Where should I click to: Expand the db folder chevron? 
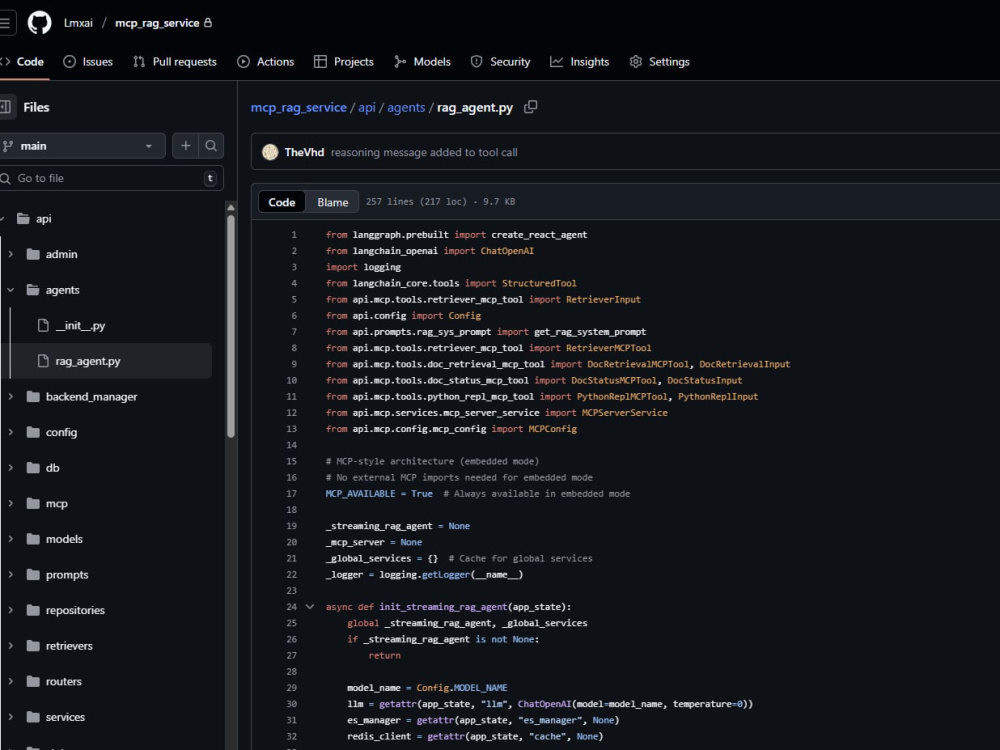[11, 467]
